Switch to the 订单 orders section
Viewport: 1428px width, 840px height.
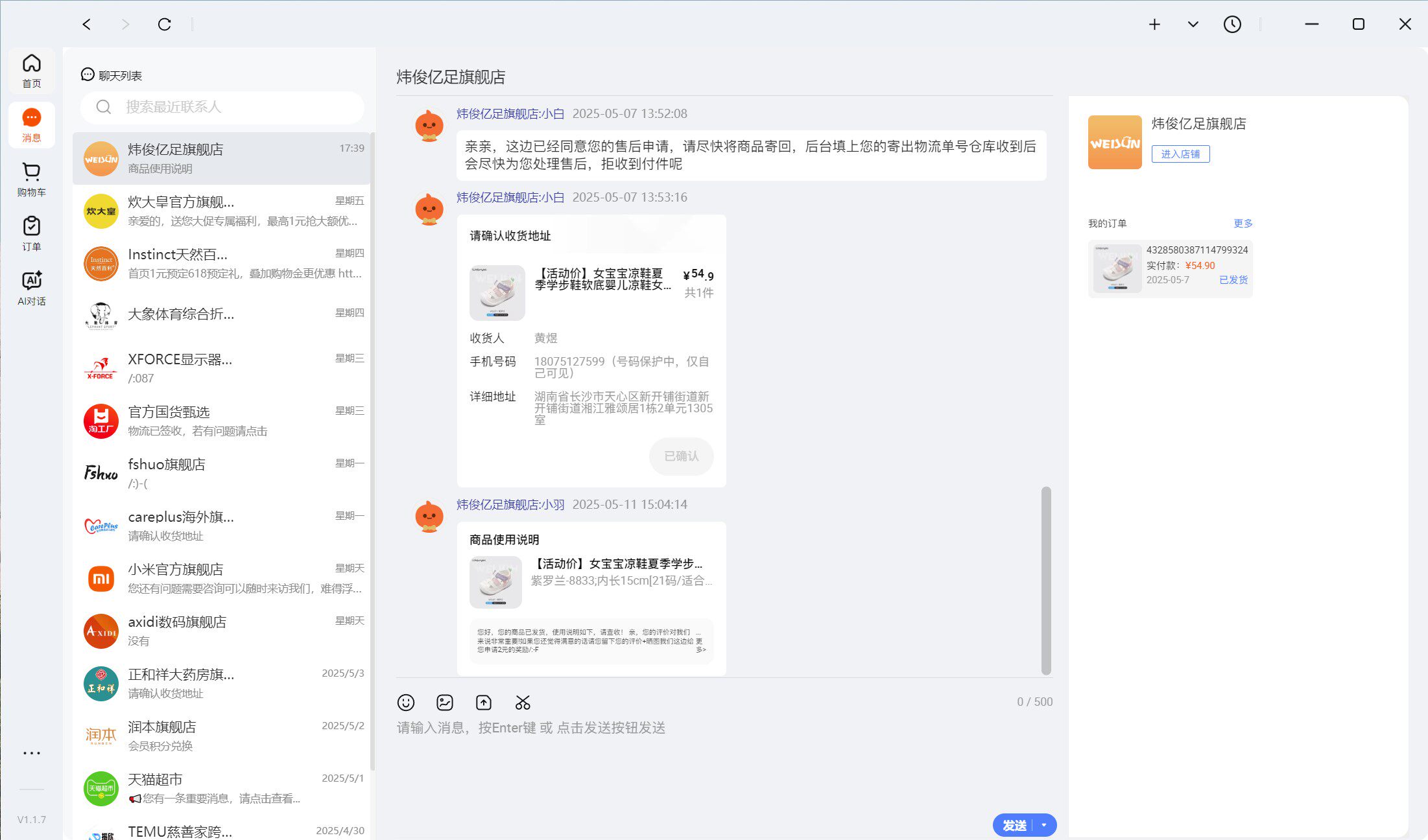tap(30, 231)
